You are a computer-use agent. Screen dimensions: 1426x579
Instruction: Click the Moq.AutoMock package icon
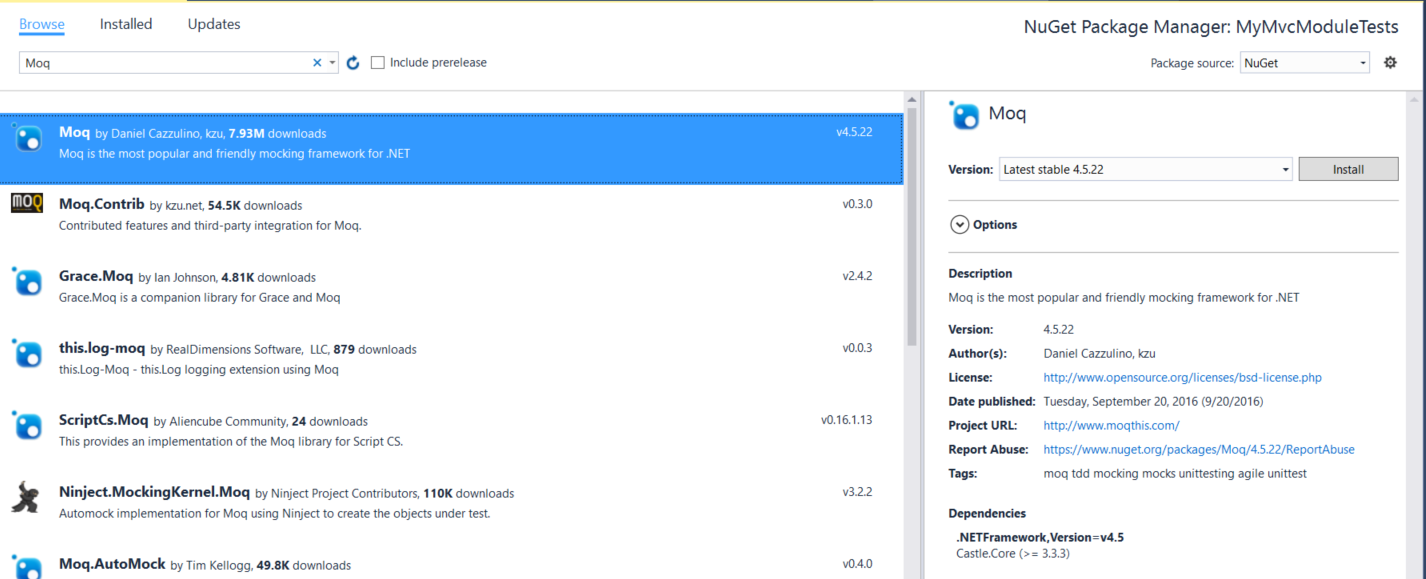(x=27, y=567)
